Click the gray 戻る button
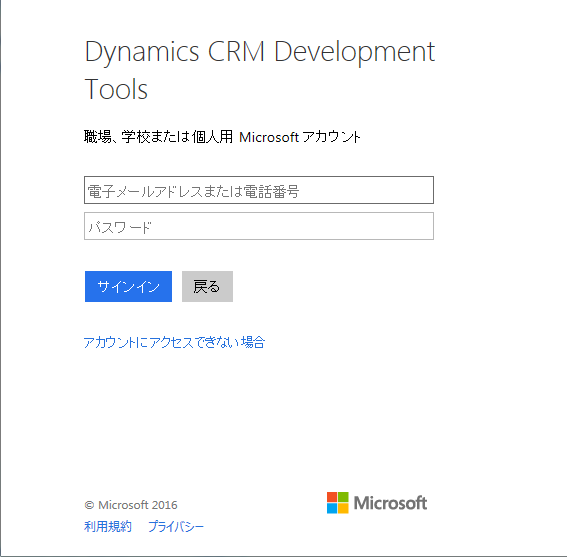The image size is (567, 557). [x=207, y=286]
